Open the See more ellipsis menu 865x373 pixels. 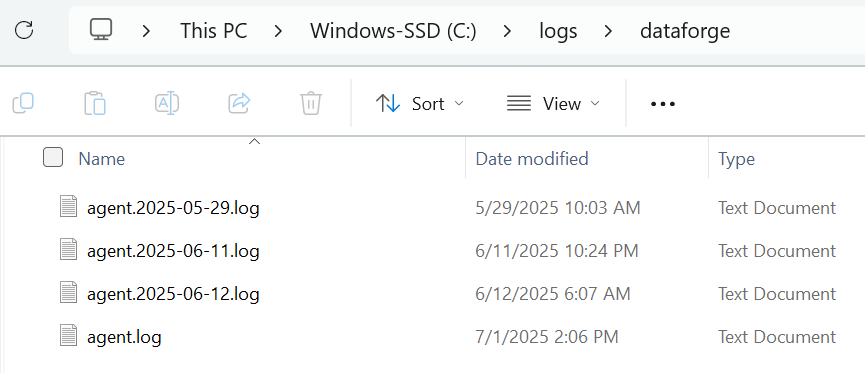[663, 104]
